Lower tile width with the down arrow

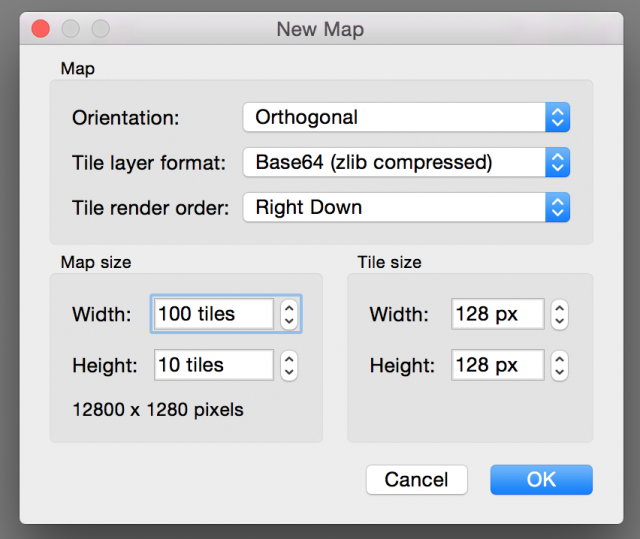pos(560,321)
